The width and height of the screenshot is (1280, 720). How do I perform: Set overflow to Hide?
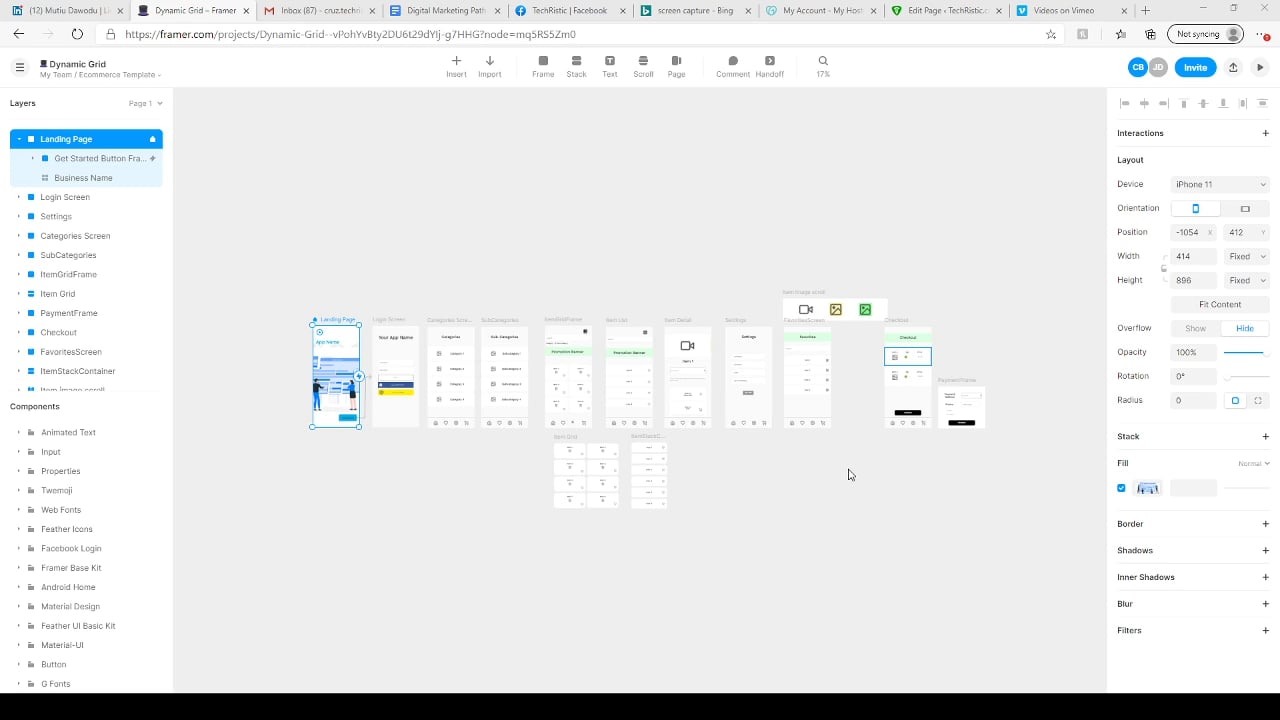pos(1245,328)
